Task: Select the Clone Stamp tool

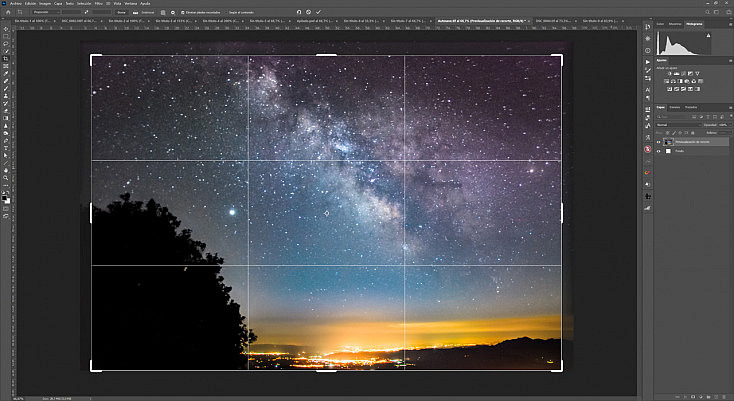Action: pos(6,96)
